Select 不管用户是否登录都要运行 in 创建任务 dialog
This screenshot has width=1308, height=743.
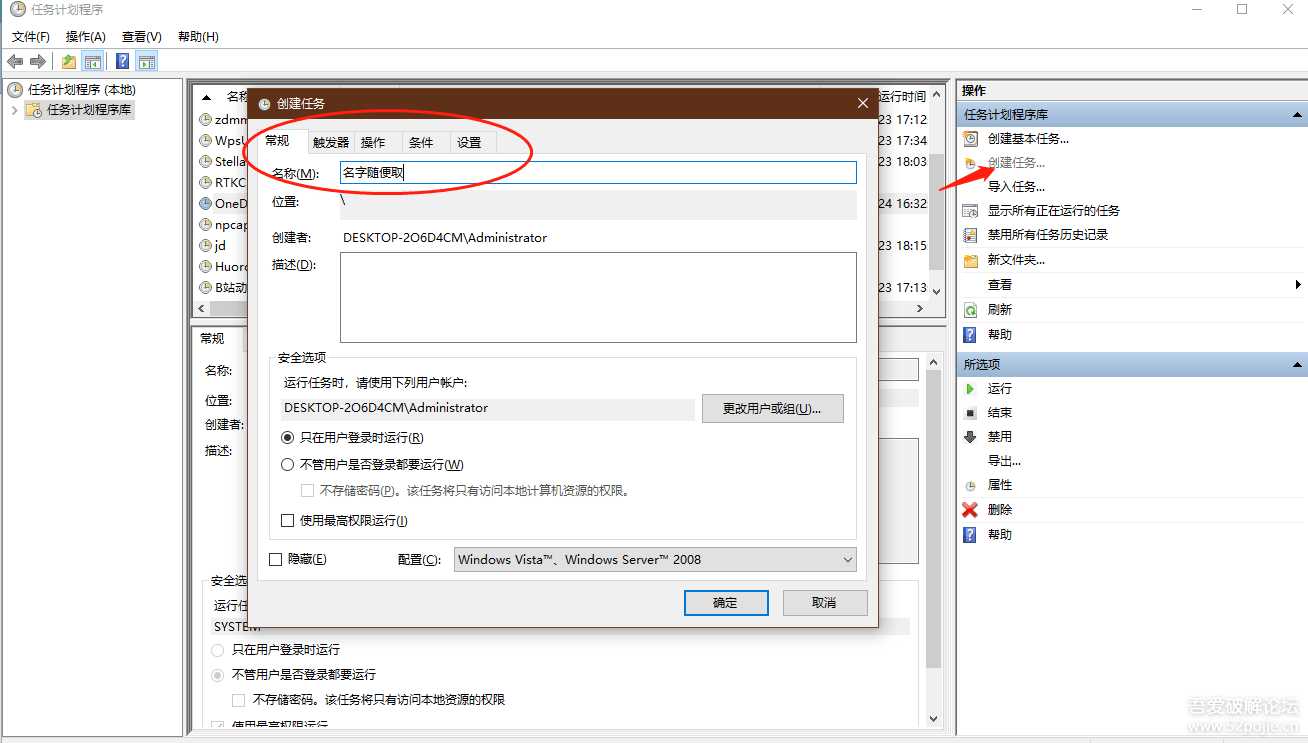(x=288, y=465)
